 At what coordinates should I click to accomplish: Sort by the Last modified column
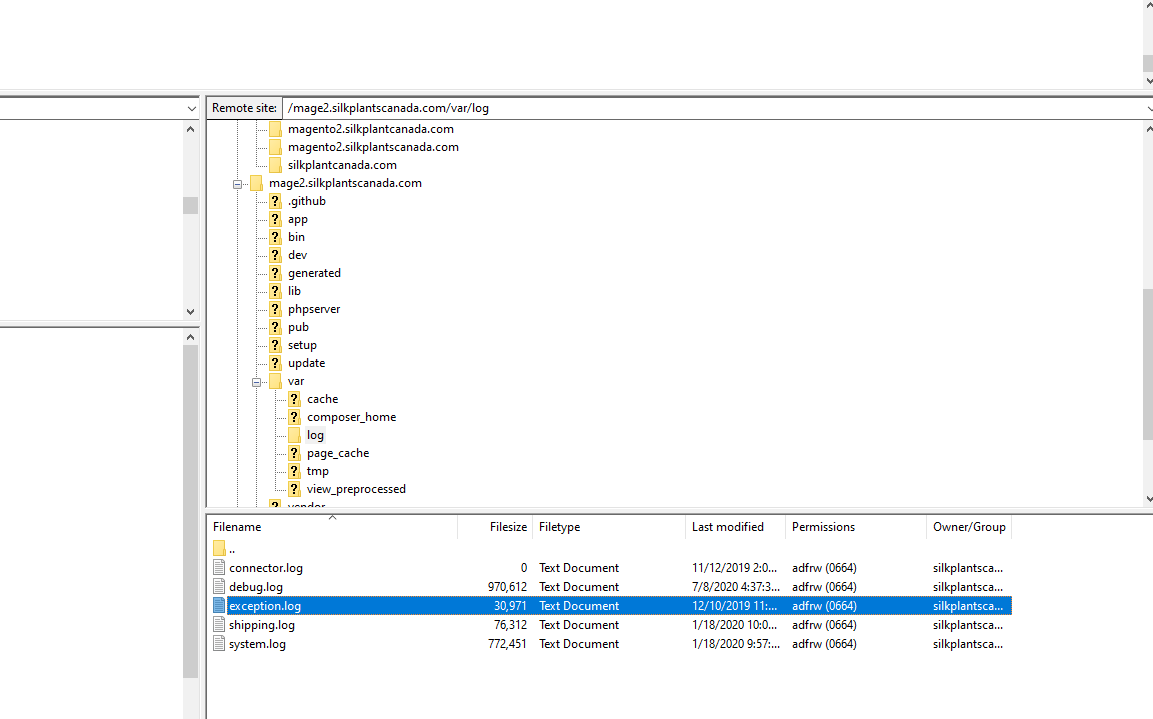pos(727,526)
